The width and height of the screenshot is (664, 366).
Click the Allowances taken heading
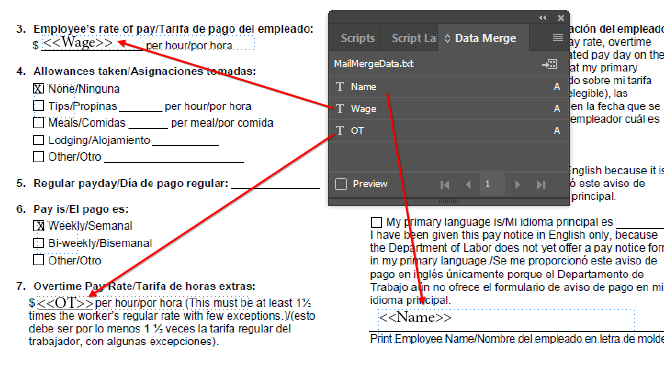tap(145, 71)
